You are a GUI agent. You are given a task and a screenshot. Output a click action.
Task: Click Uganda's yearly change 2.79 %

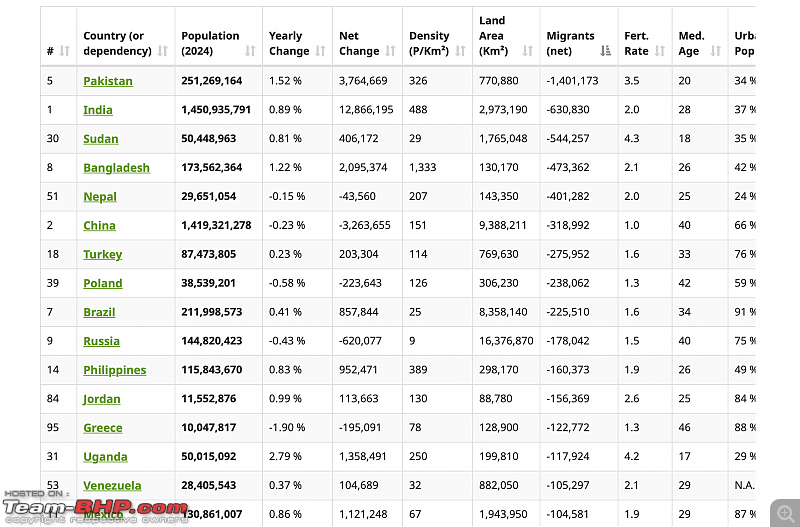click(x=285, y=457)
